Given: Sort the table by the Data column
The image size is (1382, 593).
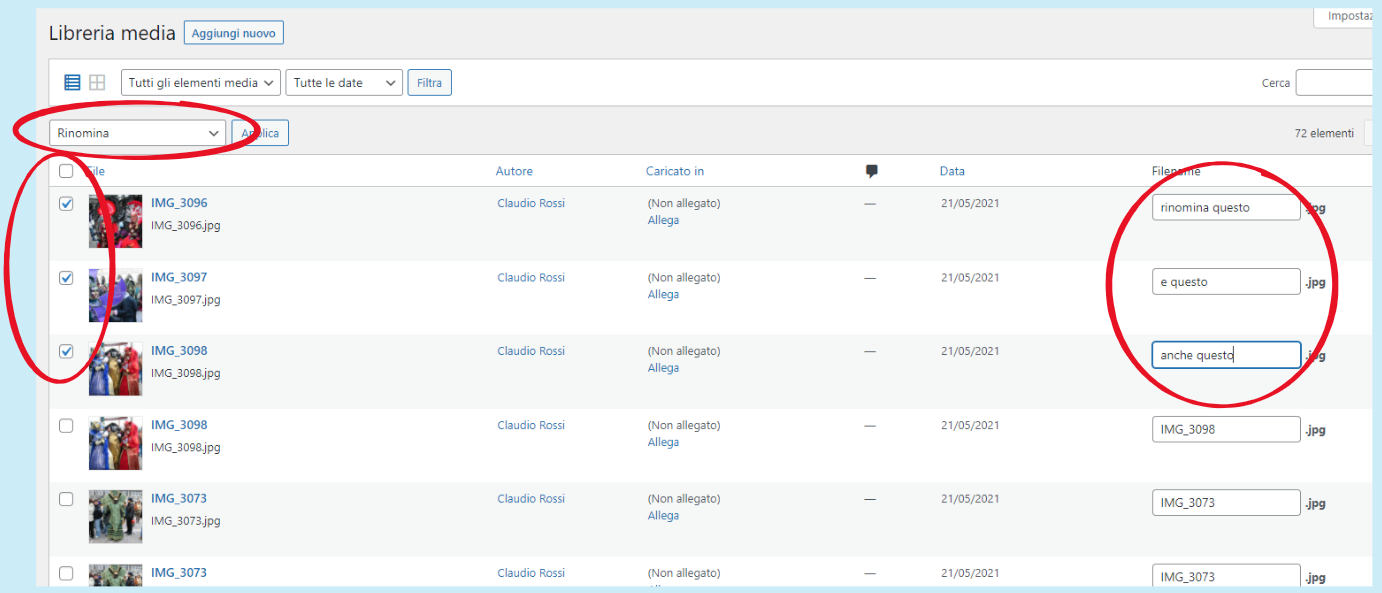Looking at the screenshot, I should 952,171.
